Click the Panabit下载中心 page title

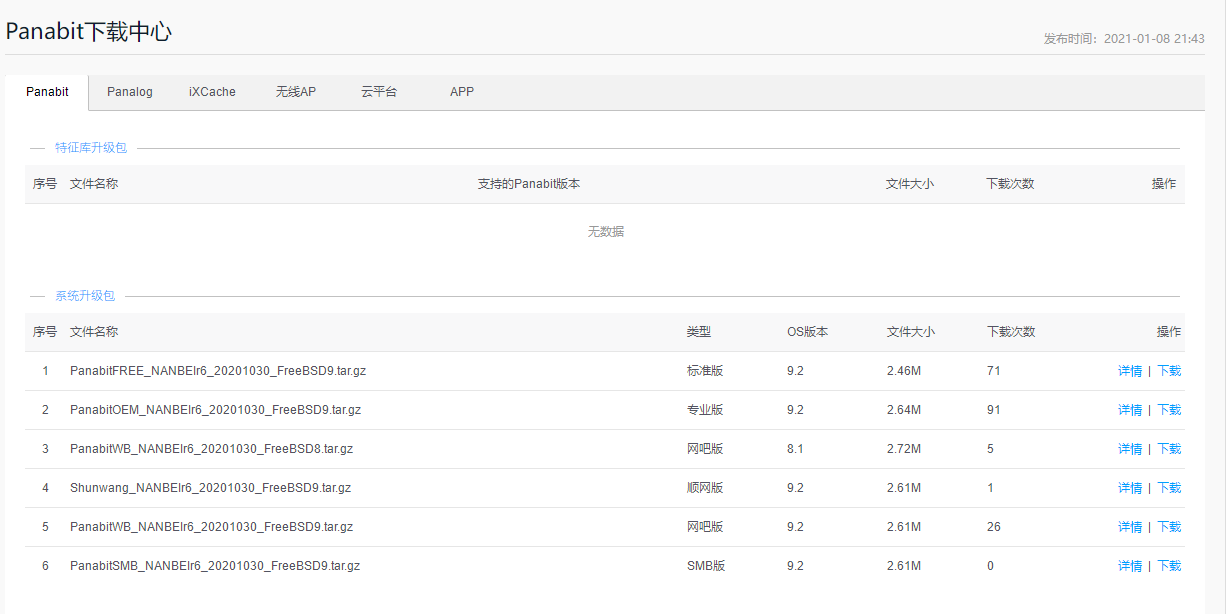coord(89,31)
